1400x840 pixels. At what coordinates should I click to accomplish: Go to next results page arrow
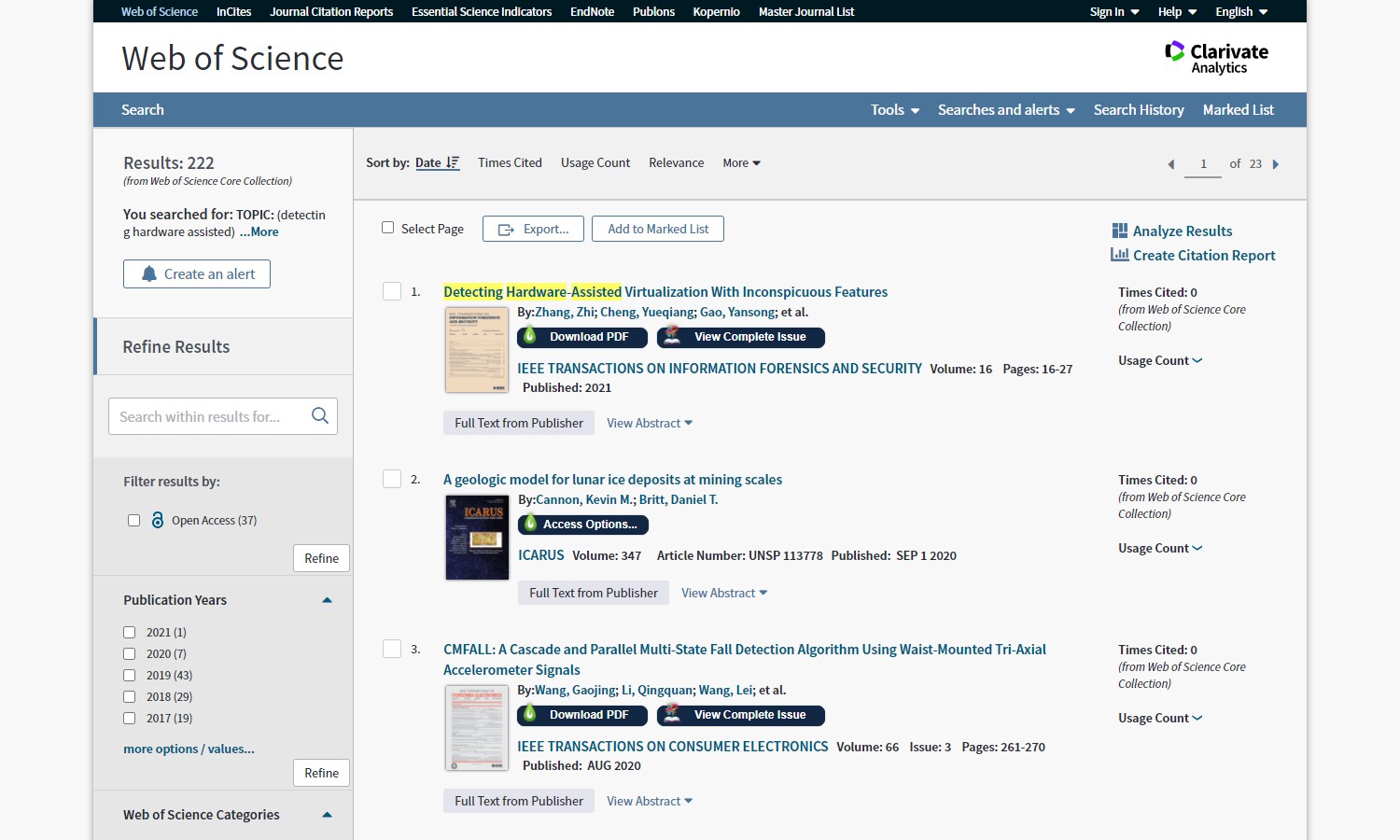pyautogui.click(x=1276, y=164)
